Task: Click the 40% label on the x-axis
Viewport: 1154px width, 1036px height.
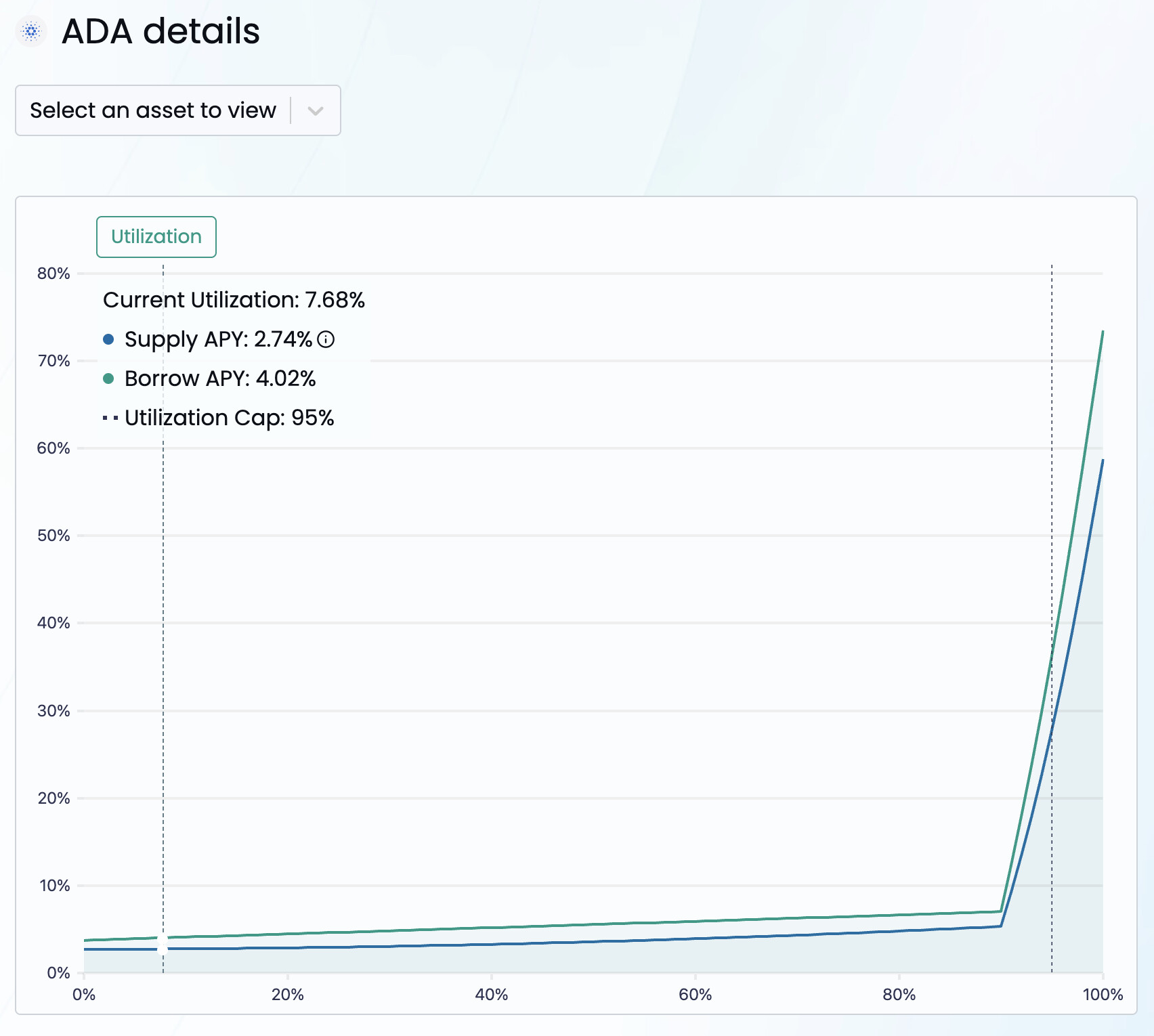Action: pos(491,995)
